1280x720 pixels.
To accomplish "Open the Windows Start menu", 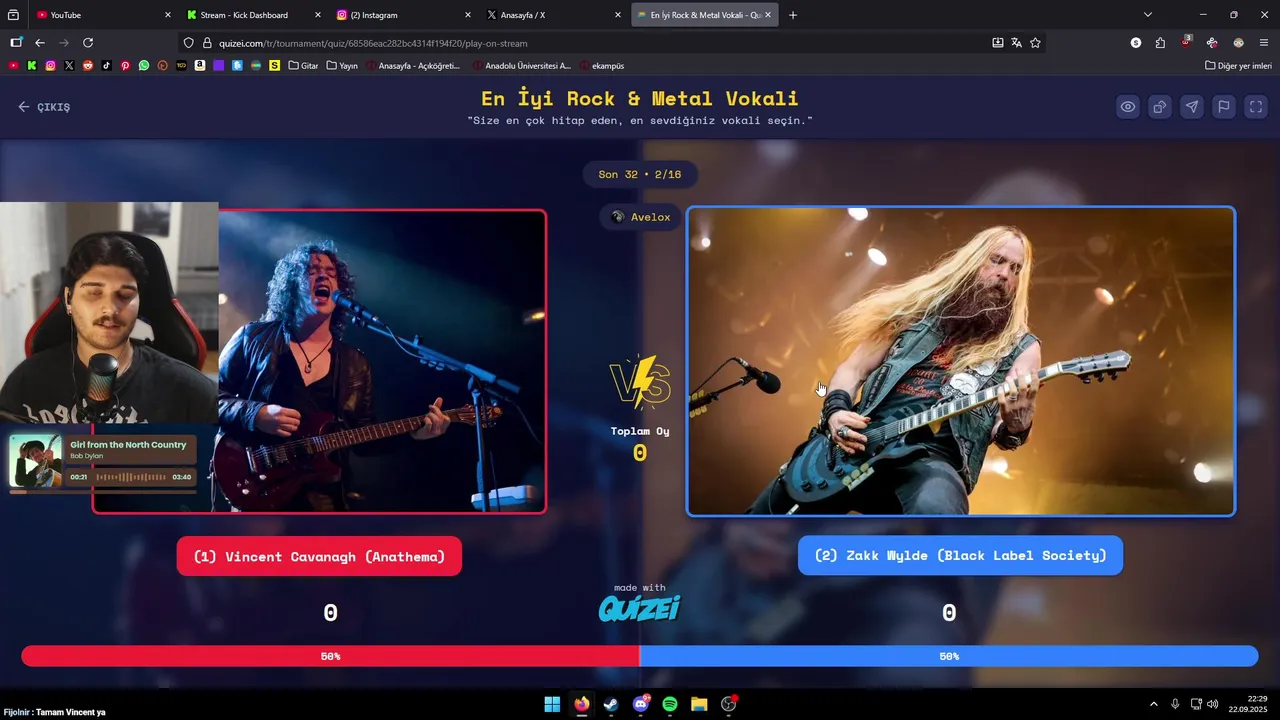I will click(552, 704).
